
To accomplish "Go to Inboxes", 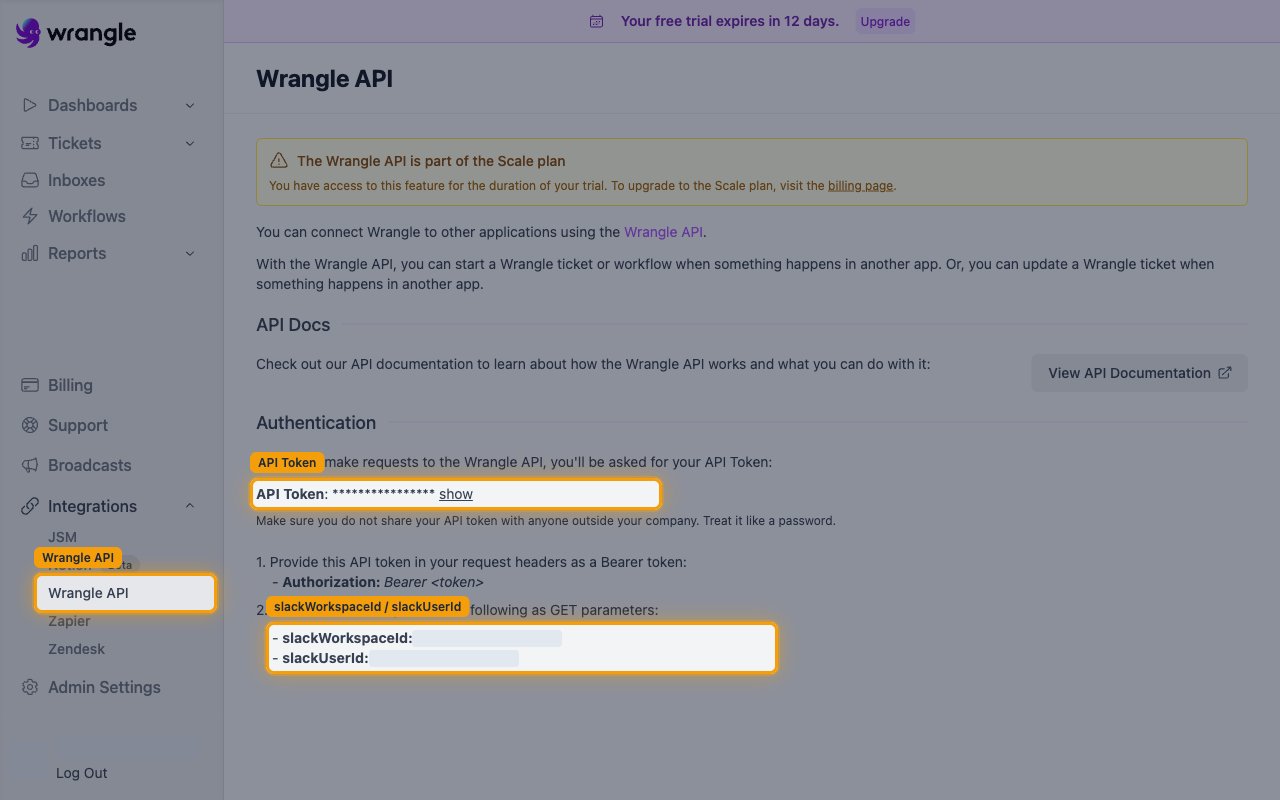I will click(x=77, y=180).
